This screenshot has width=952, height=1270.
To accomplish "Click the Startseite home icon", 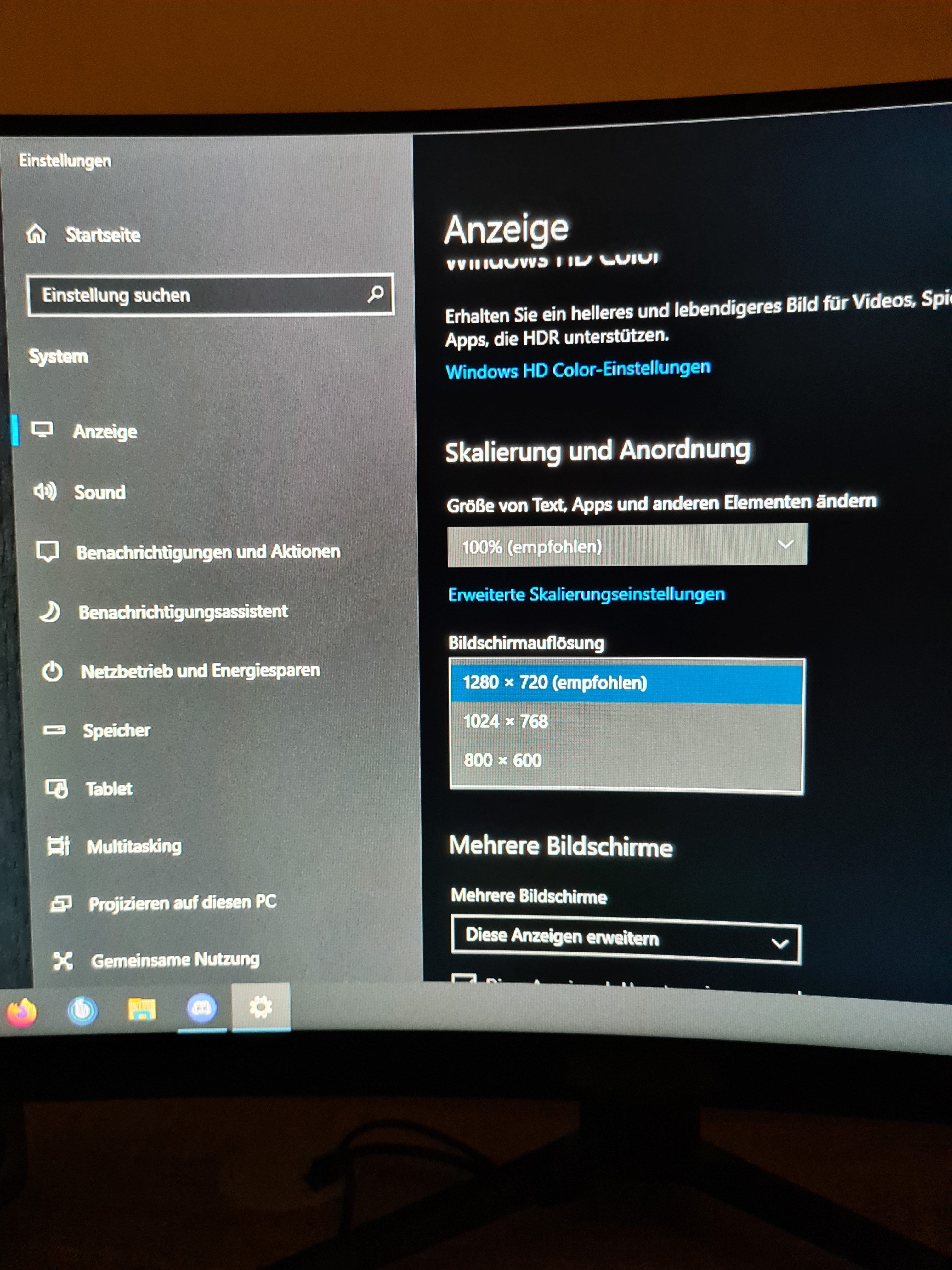I will pyautogui.click(x=36, y=234).
